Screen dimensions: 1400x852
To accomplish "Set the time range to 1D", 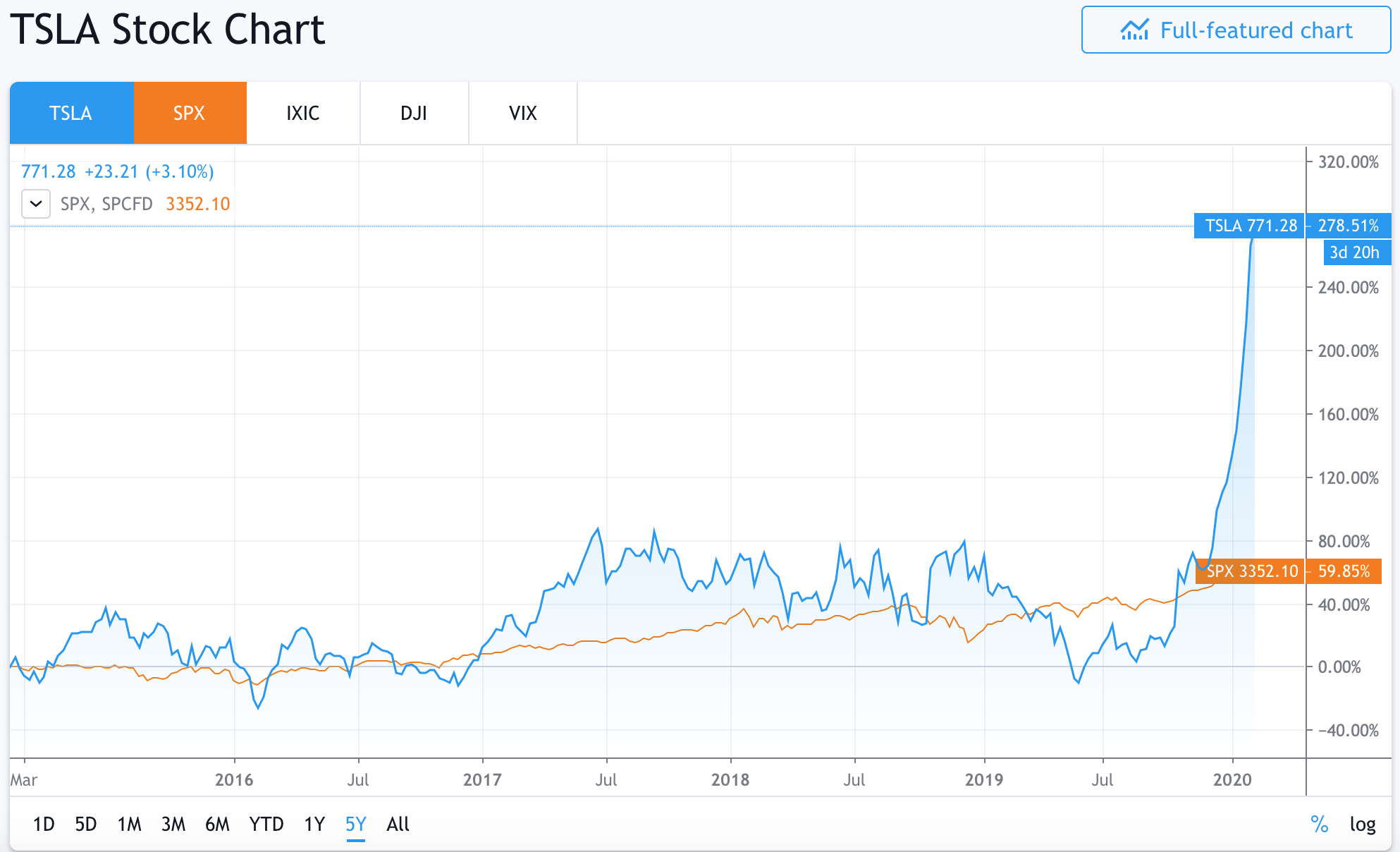I will point(44,824).
